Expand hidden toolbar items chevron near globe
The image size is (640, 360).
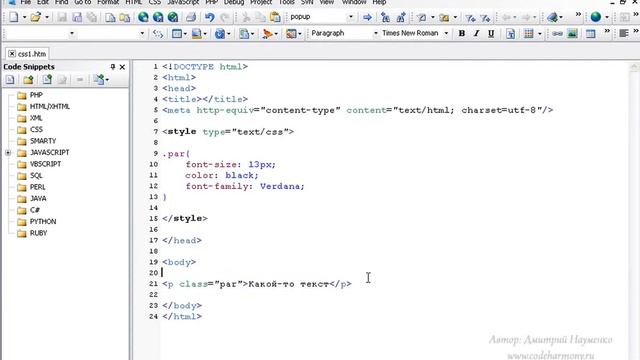coord(578,15)
